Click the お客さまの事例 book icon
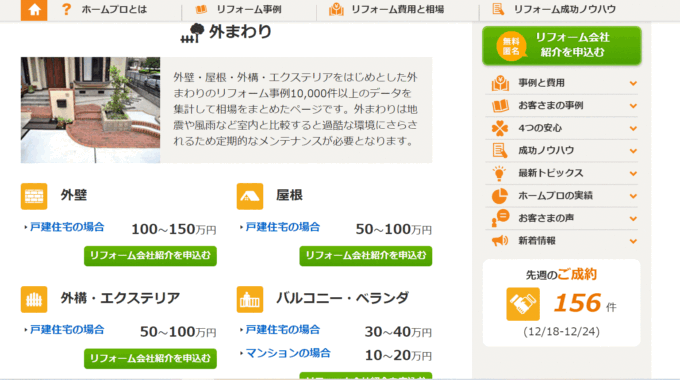The image size is (680, 380). pos(500,105)
